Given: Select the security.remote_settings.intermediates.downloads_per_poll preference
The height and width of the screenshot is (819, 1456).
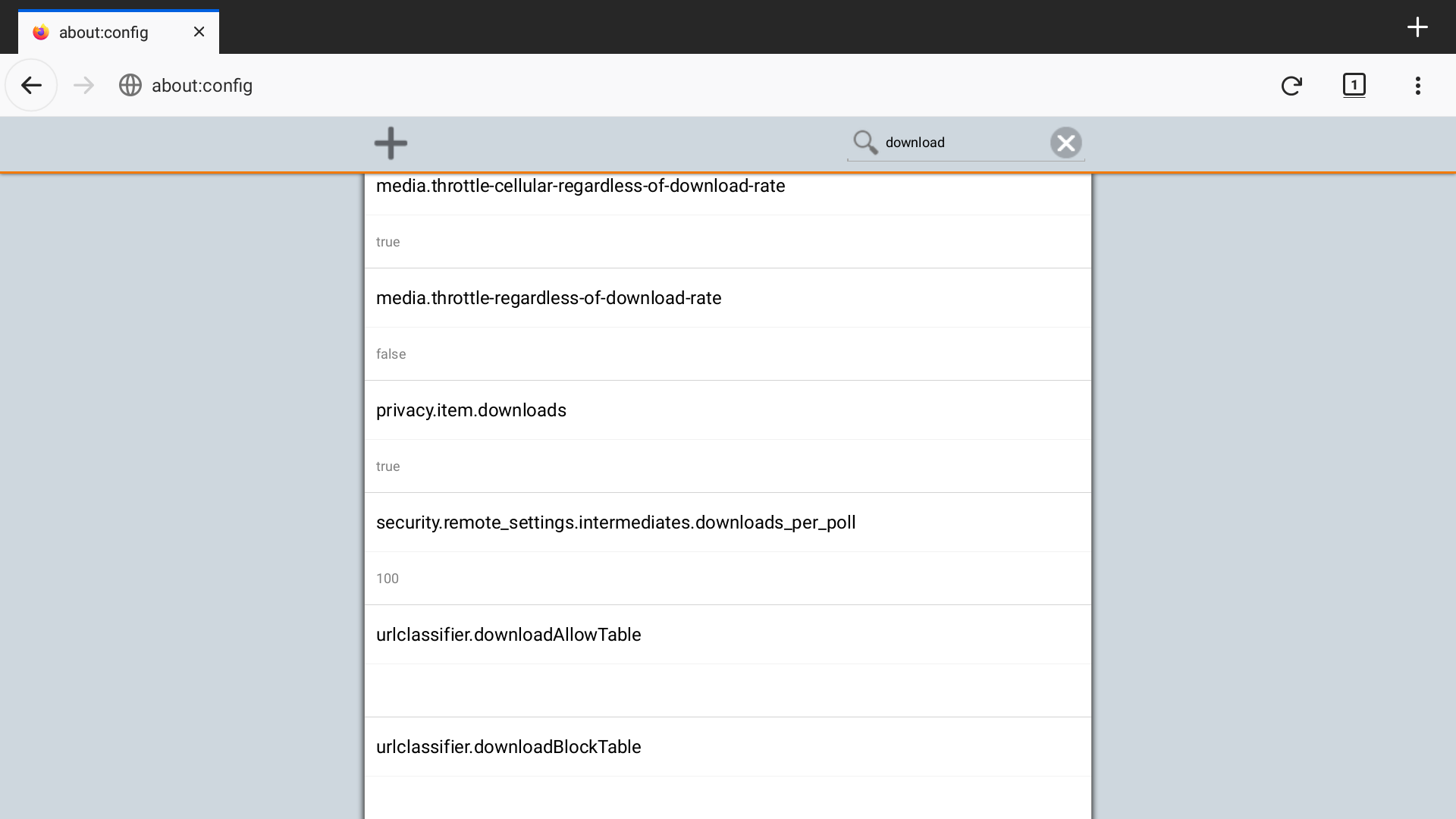Looking at the screenshot, I should pyautogui.click(x=615, y=522).
